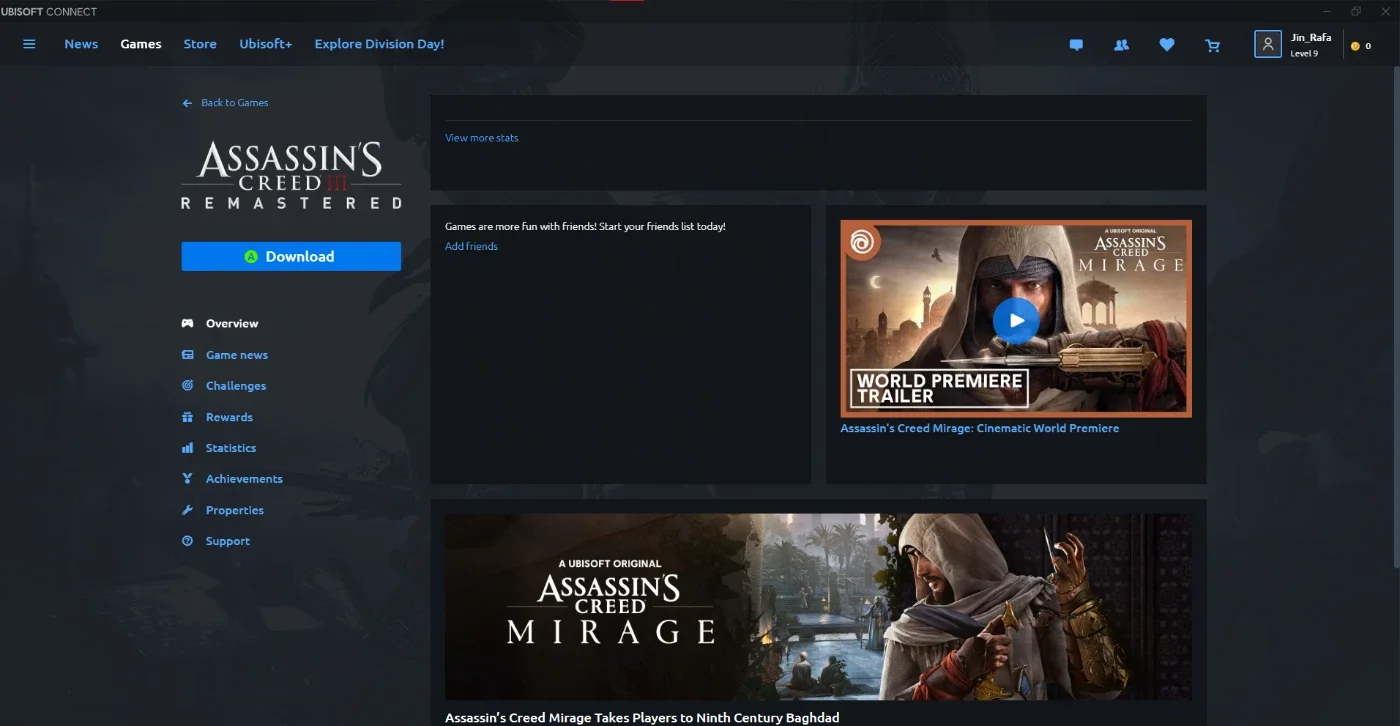
Task: Click the Challenges target icon
Action: coord(187,386)
